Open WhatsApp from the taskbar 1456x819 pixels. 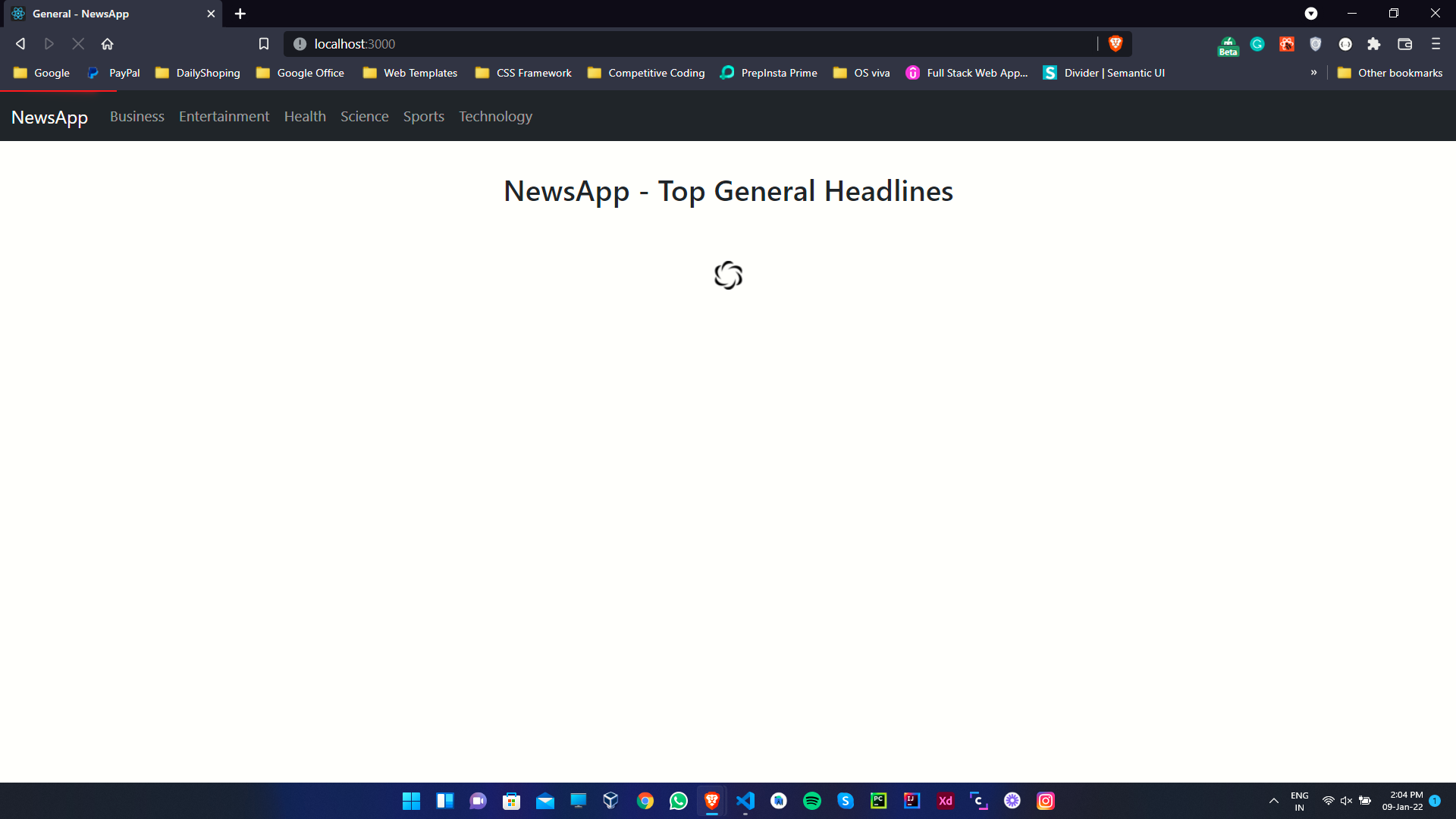click(x=678, y=801)
